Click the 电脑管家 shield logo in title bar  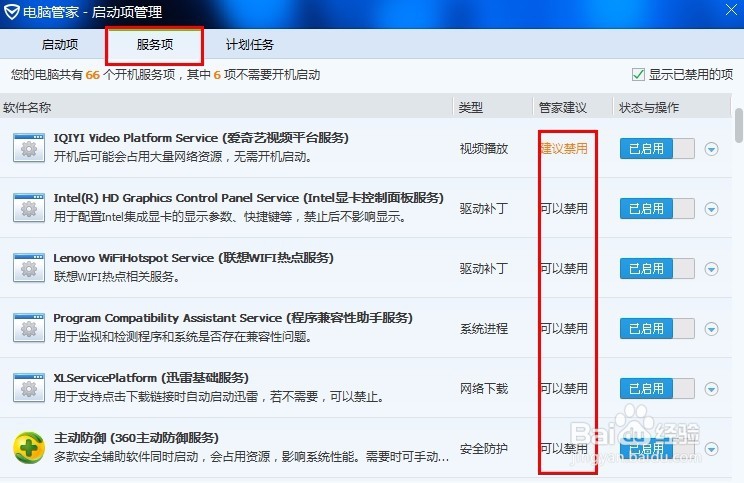11,11
